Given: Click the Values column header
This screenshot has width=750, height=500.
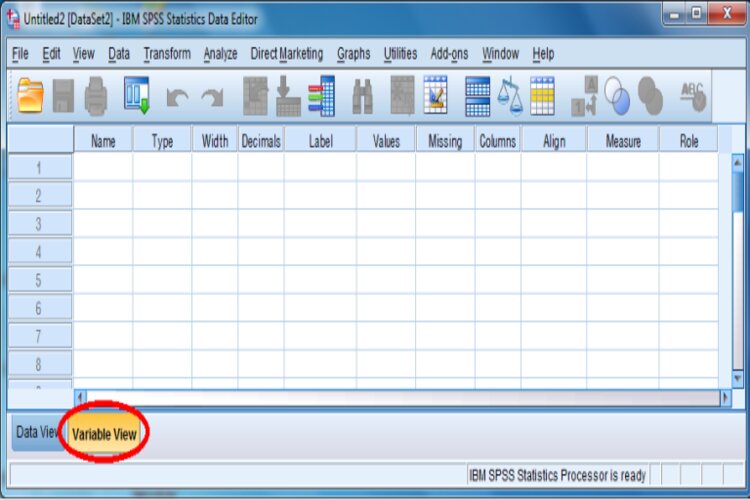Looking at the screenshot, I should pyautogui.click(x=386, y=141).
